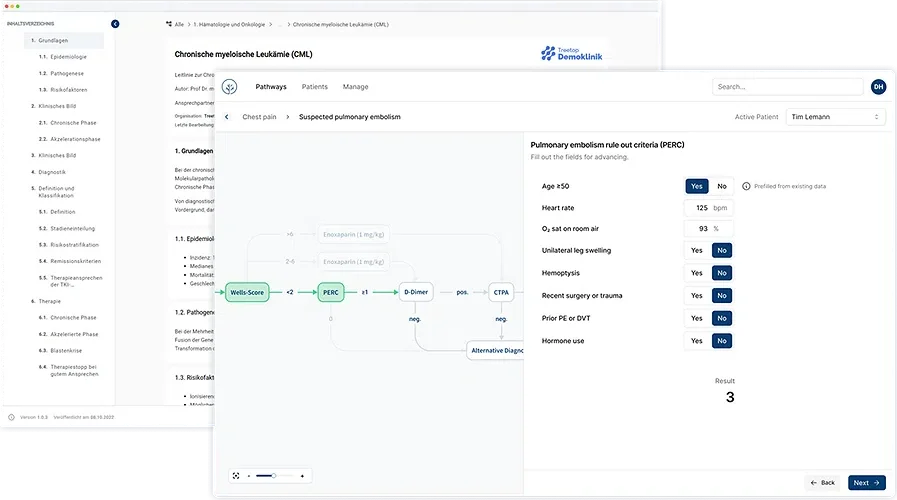Go back using breadcrumb left chevron
This screenshot has width=897, height=500.
tap(227, 117)
